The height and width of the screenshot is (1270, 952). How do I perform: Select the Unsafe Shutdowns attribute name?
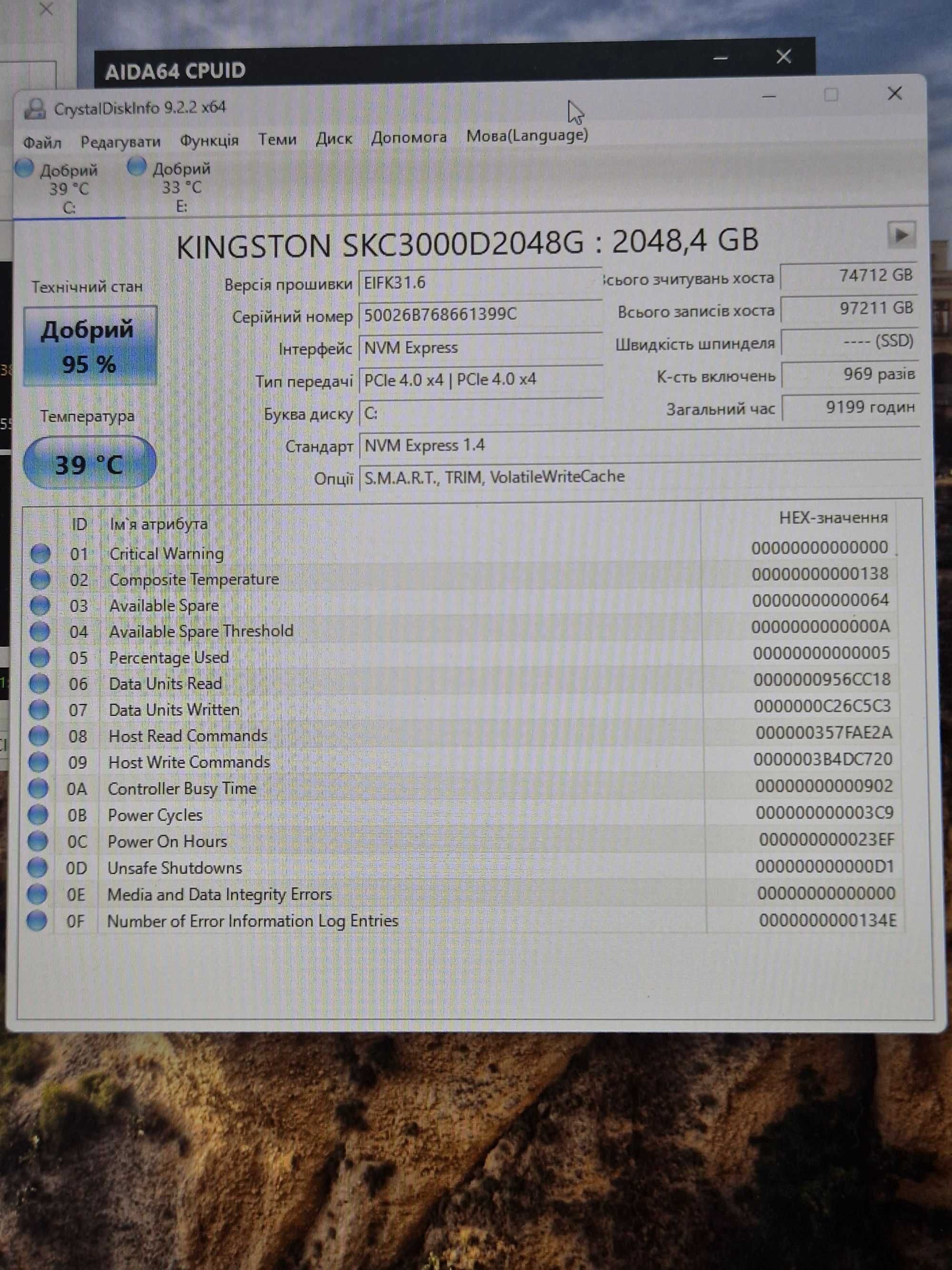pyautogui.click(x=174, y=868)
